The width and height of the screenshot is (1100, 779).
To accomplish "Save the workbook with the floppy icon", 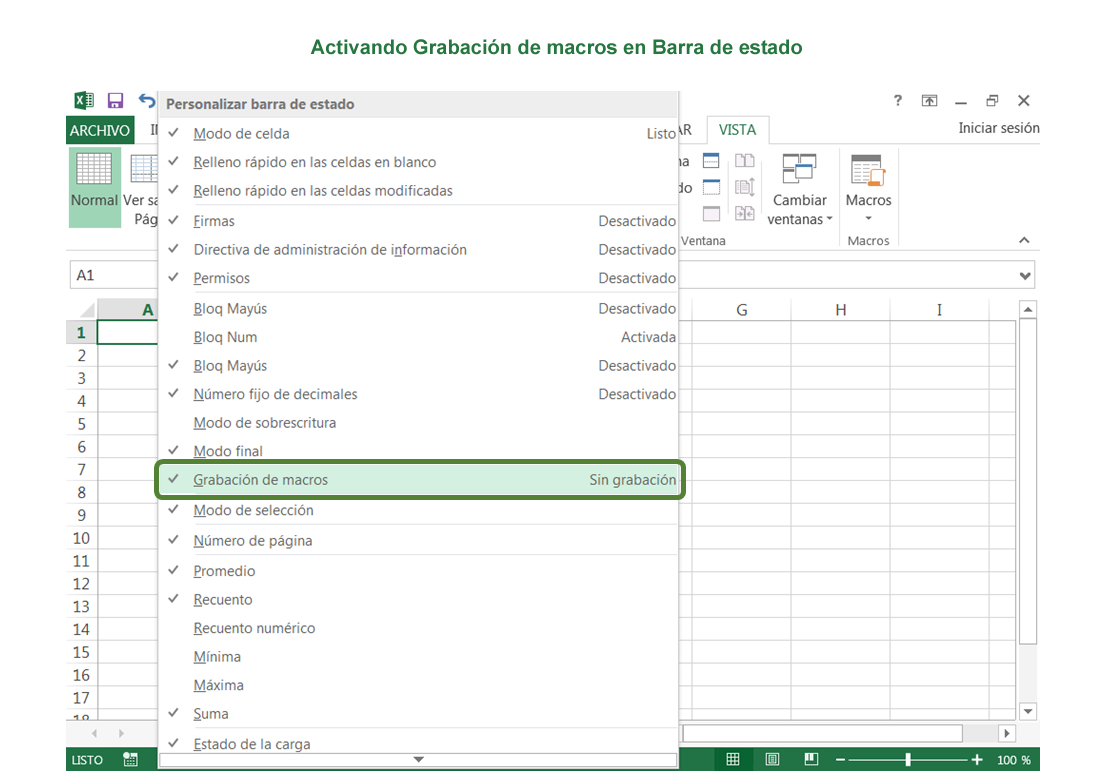I will coord(115,100).
